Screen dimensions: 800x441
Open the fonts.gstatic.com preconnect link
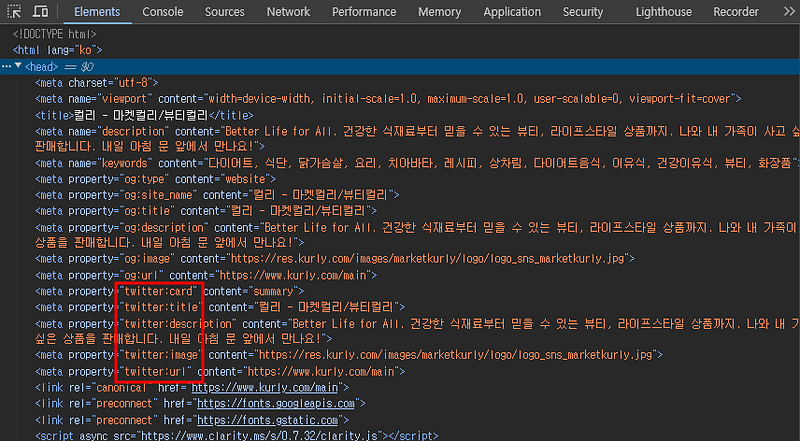[267, 420]
